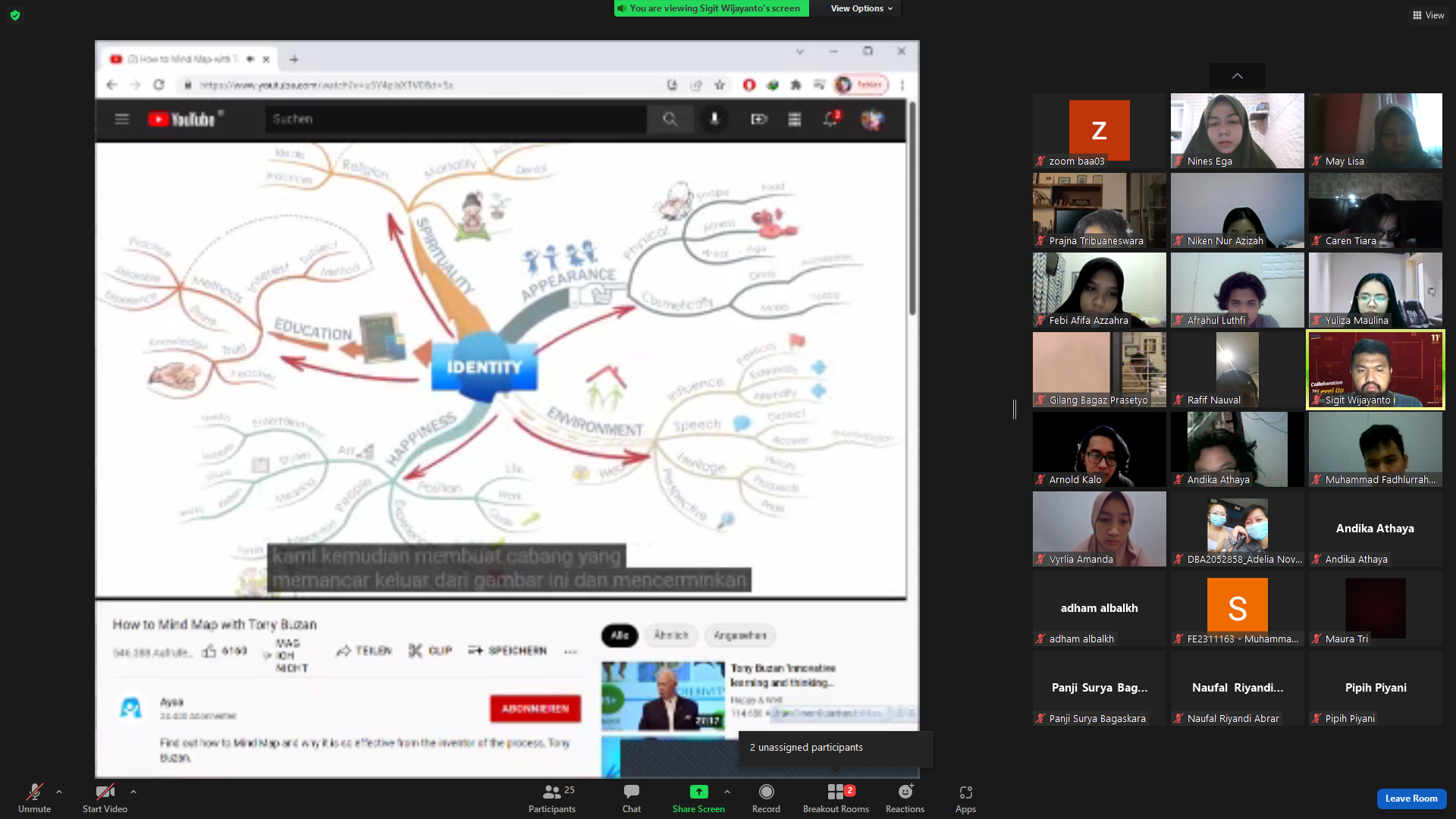
Task: Start recording with the Record button
Action: (x=766, y=798)
